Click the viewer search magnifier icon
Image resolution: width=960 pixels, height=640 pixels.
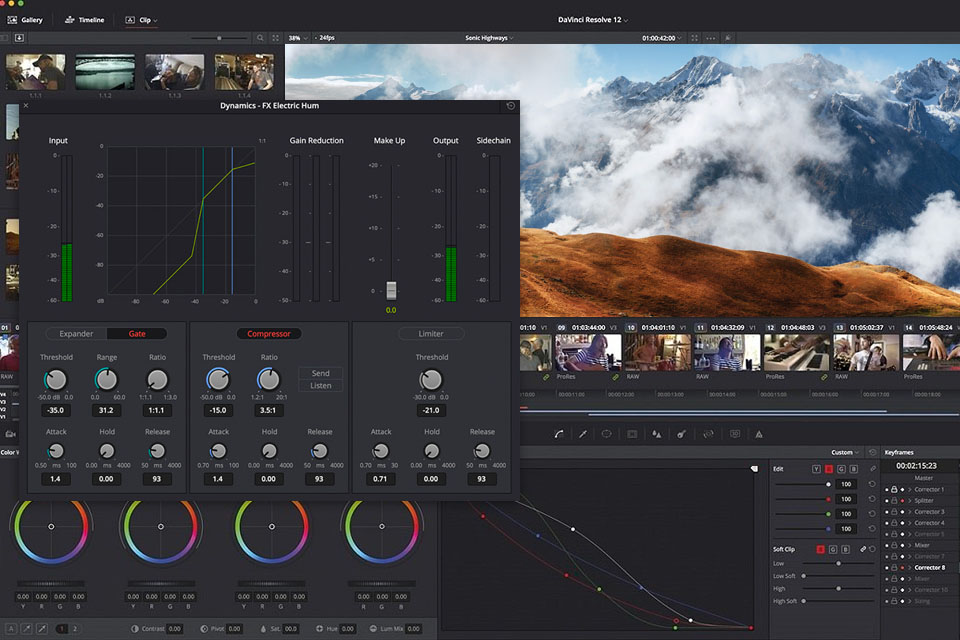pos(260,38)
